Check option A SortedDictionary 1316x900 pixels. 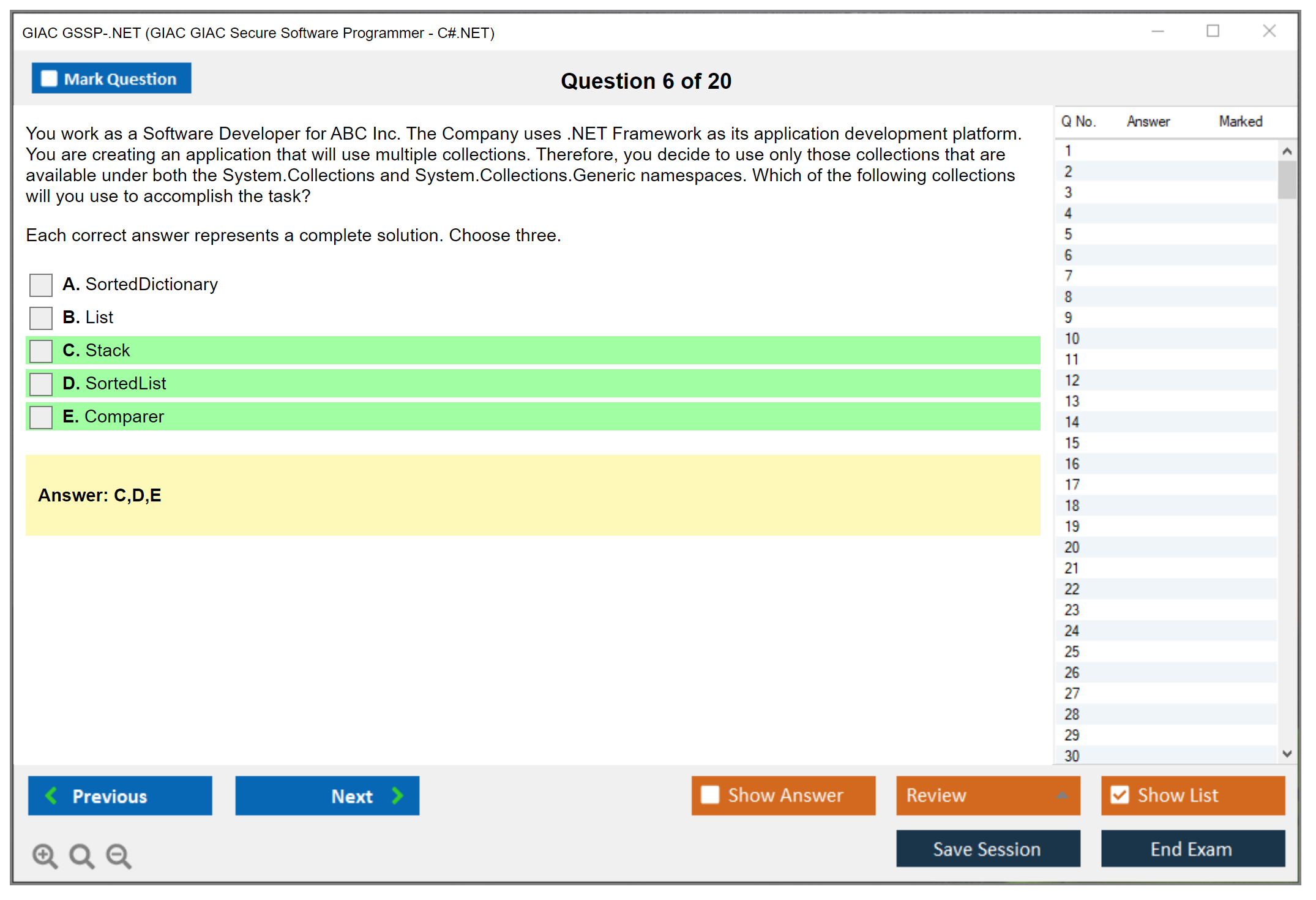pos(41,285)
